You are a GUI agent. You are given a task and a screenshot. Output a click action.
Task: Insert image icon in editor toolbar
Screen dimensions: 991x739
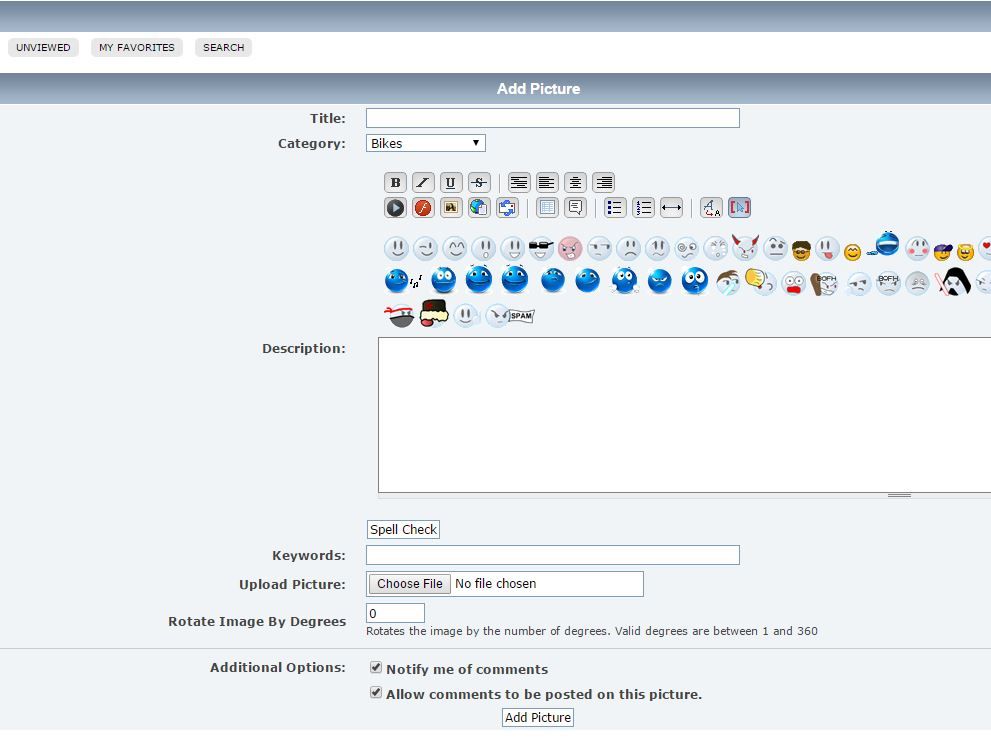(x=451, y=207)
